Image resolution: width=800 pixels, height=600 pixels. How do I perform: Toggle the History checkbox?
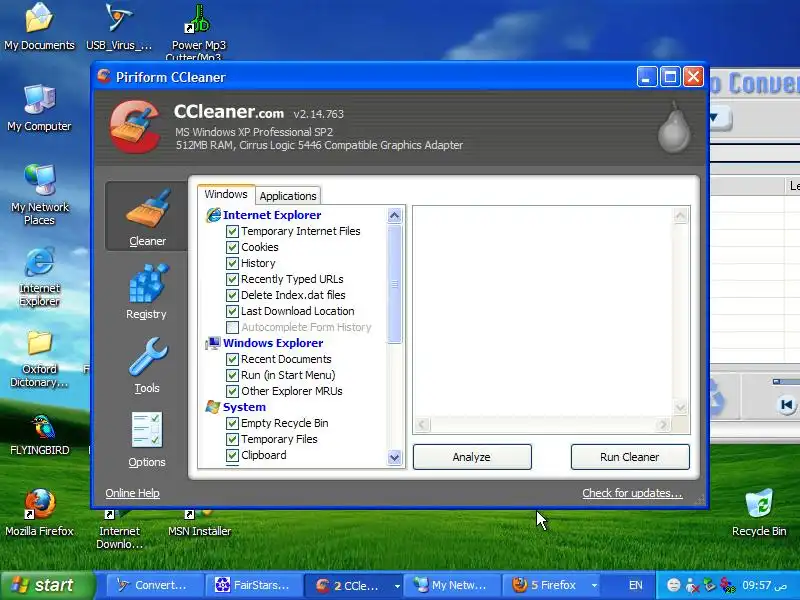click(232, 263)
